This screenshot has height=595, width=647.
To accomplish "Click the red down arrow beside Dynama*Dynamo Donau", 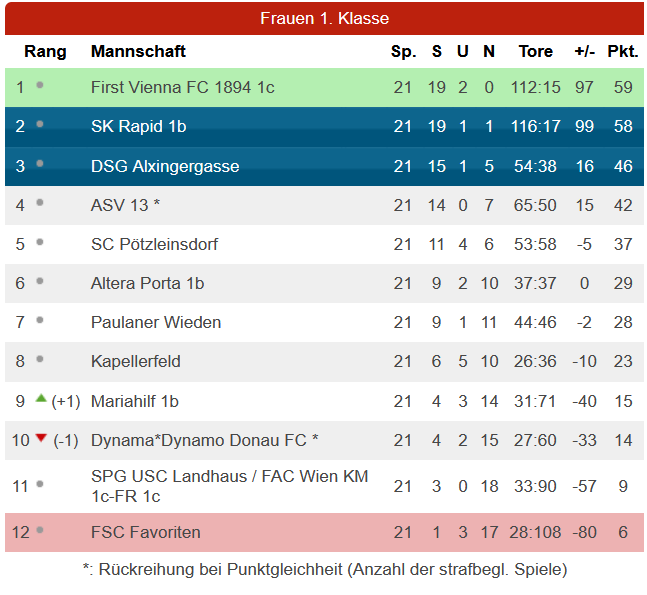I will 41,438.
